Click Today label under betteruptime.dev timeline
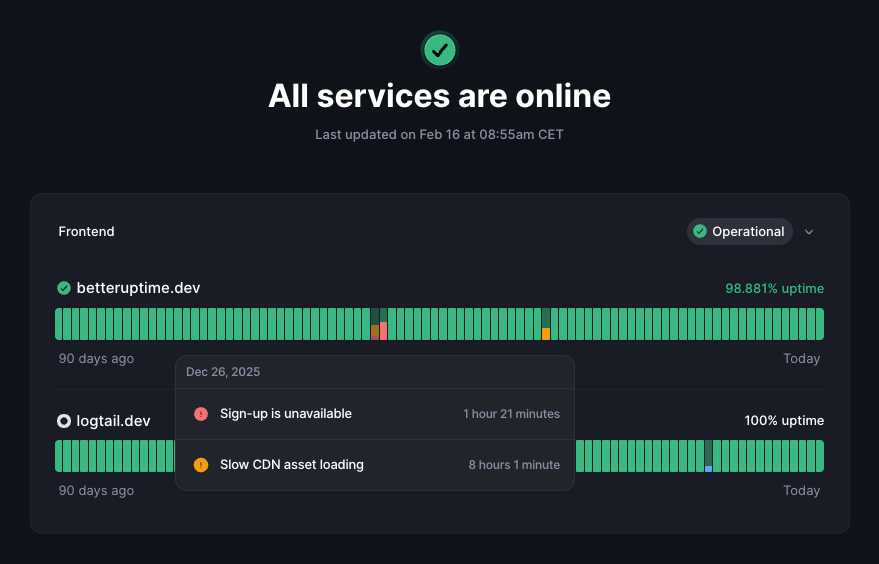This screenshot has height=564, width=879. 802,359
